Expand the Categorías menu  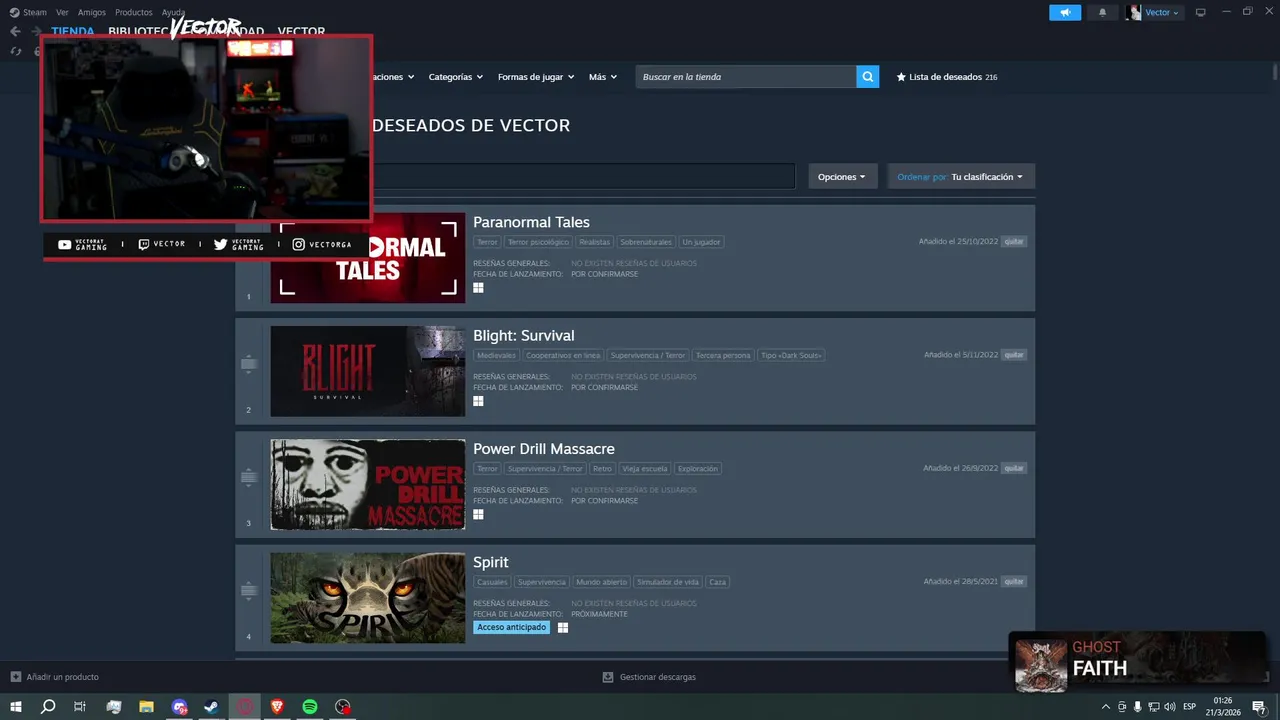click(455, 77)
